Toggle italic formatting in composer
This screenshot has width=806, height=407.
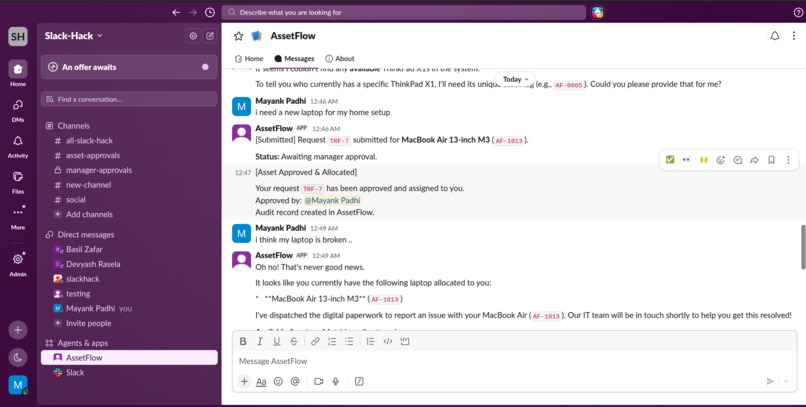(260, 341)
